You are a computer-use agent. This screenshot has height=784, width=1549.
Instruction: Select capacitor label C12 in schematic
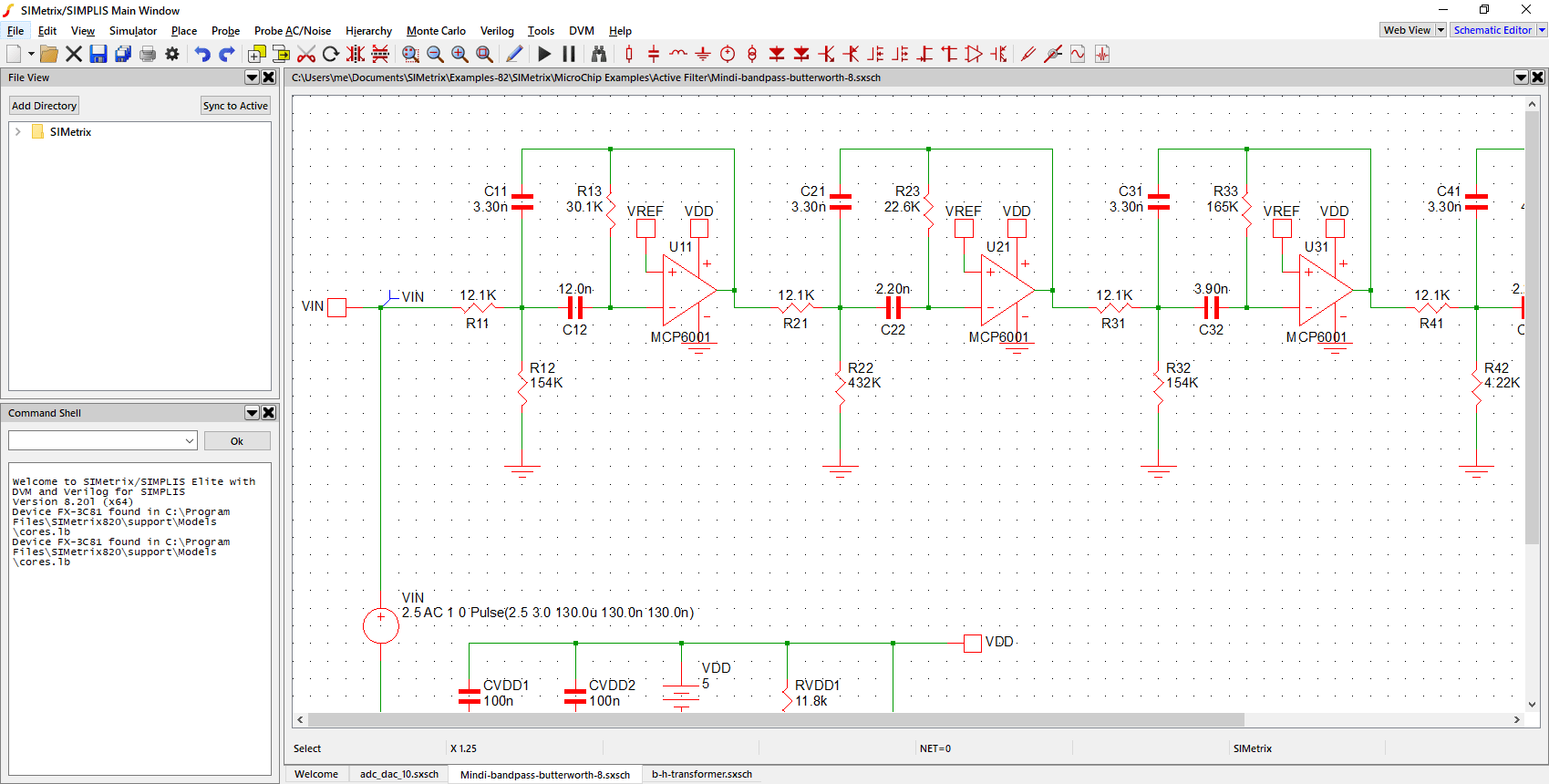[x=575, y=330]
